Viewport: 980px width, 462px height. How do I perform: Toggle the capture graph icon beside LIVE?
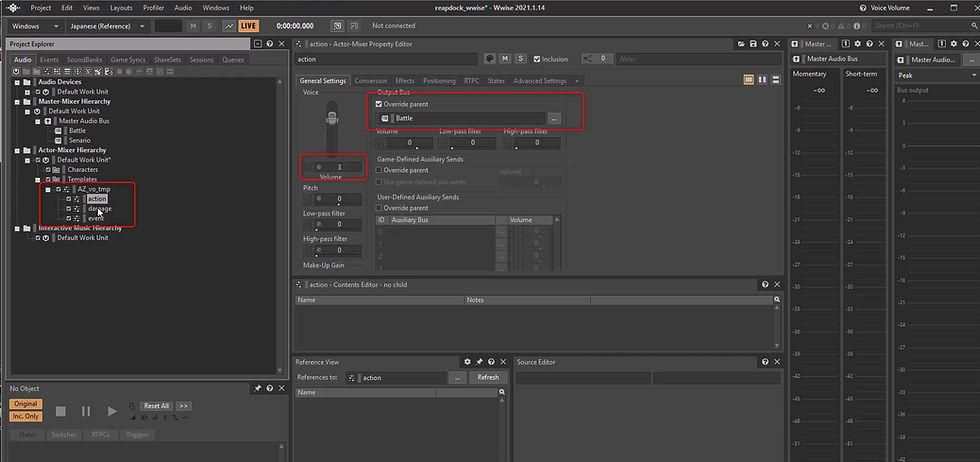click(229, 26)
